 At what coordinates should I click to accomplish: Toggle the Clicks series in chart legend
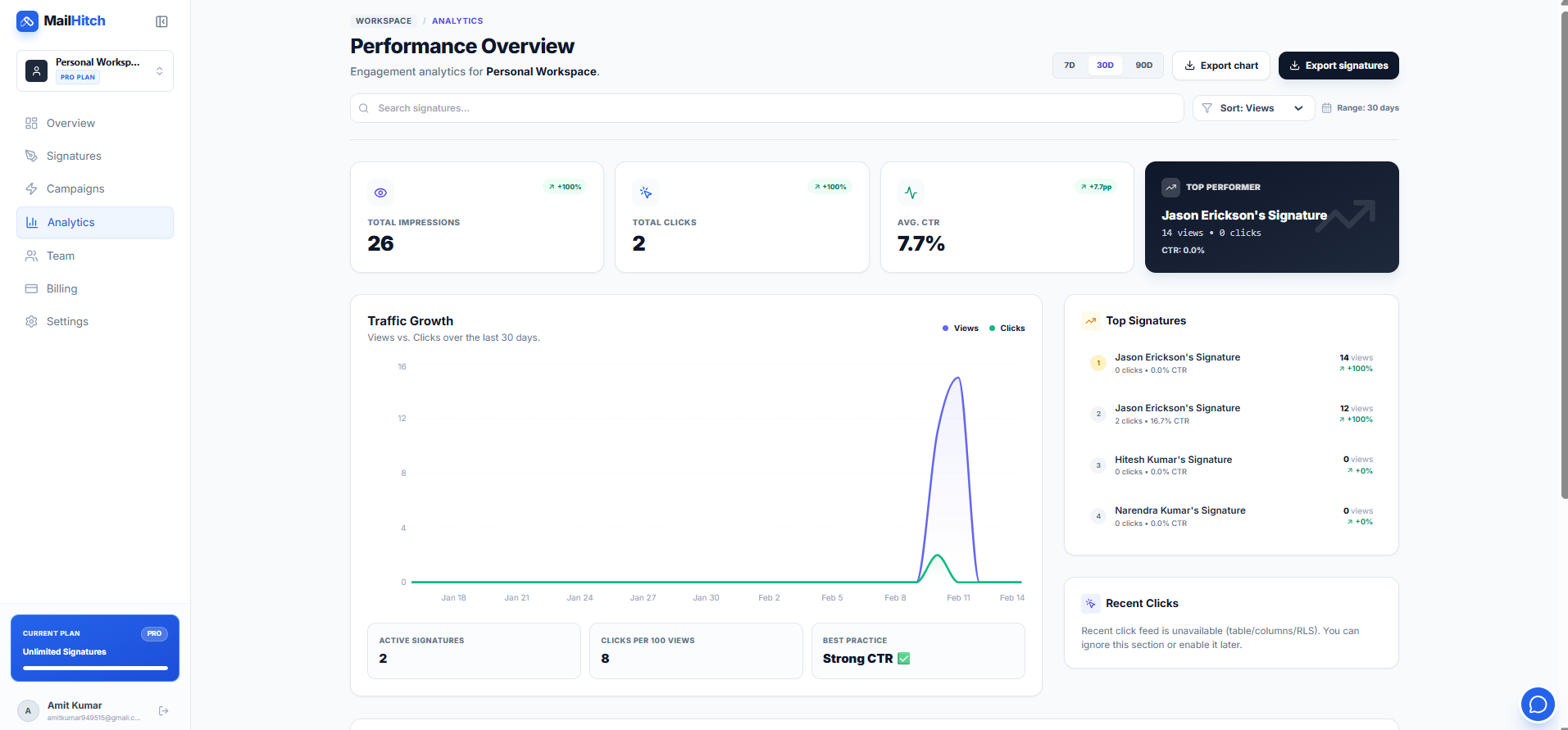(1007, 329)
